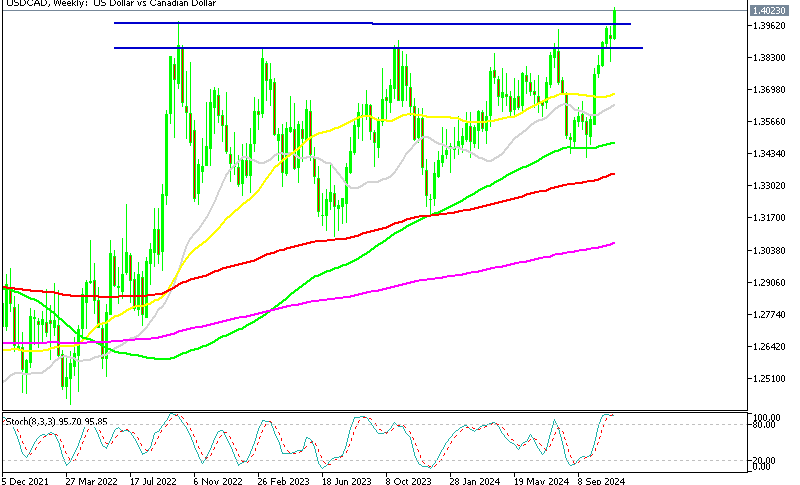Select the current price label 1.40230

pyautogui.click(x=769, y=11)
